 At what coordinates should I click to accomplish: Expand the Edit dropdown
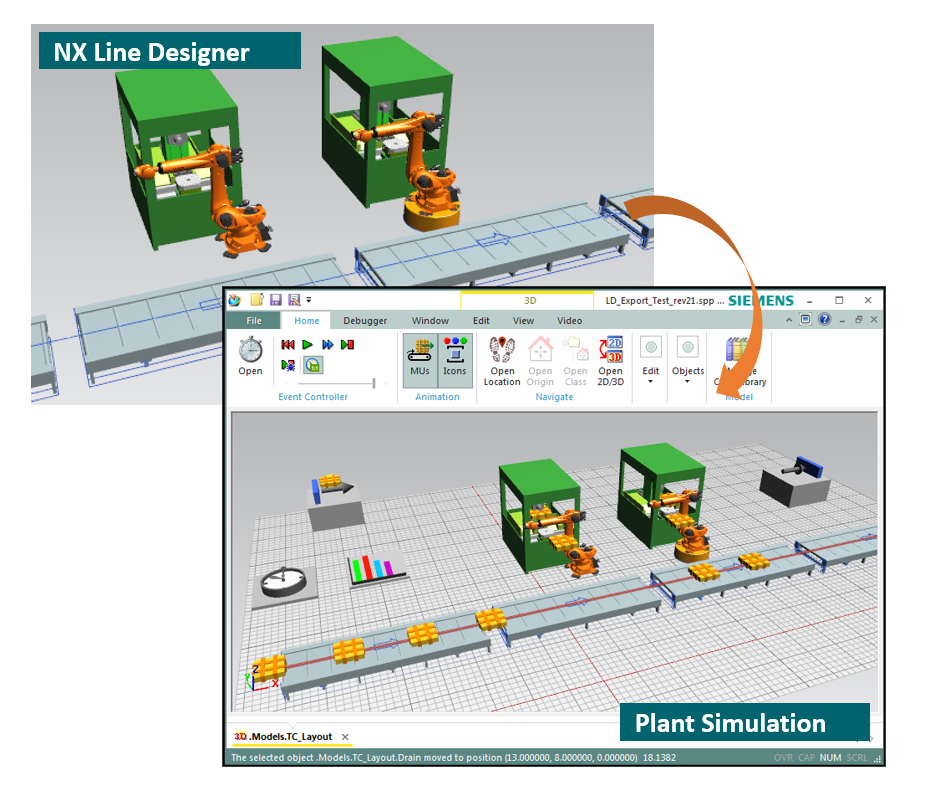coord(651,360)
